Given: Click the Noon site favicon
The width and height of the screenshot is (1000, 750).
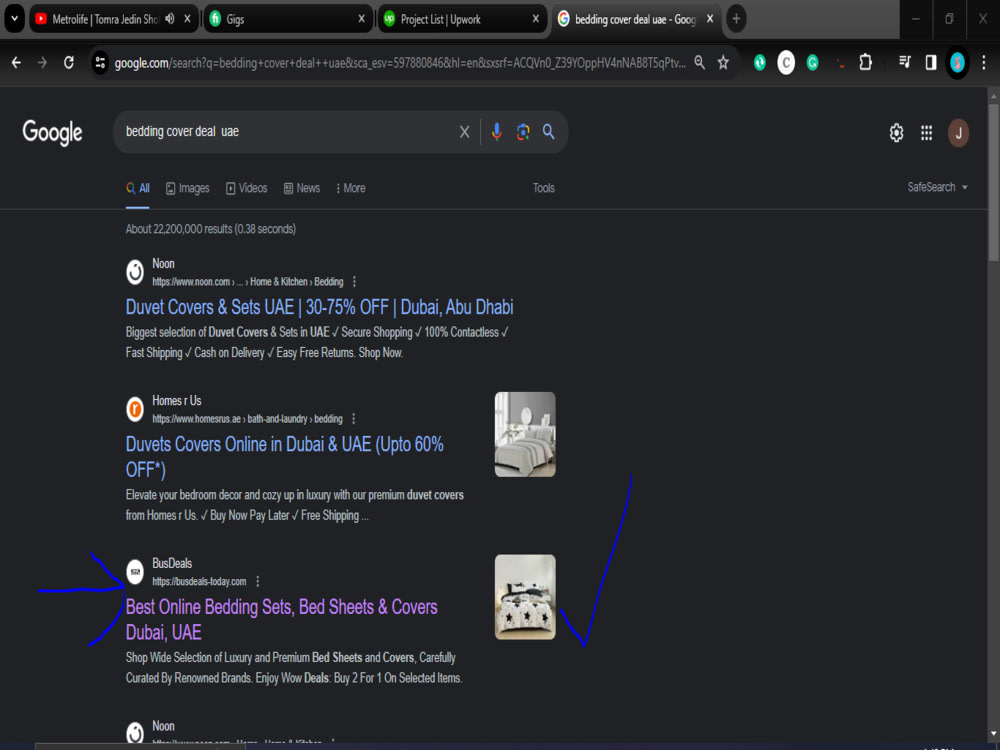Looking at the screenshot, I should [x=135, y=272].
